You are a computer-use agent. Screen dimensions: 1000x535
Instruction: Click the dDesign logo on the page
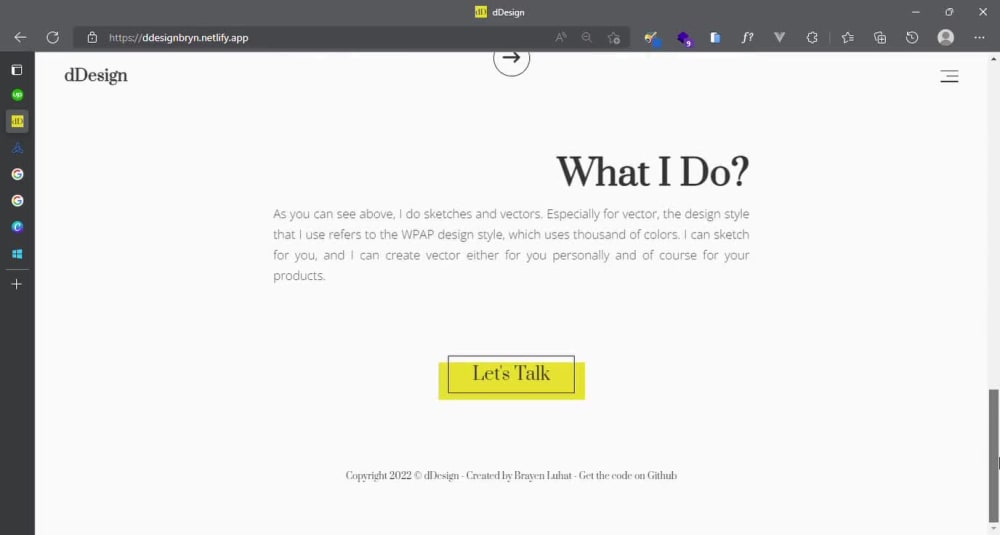96,76
